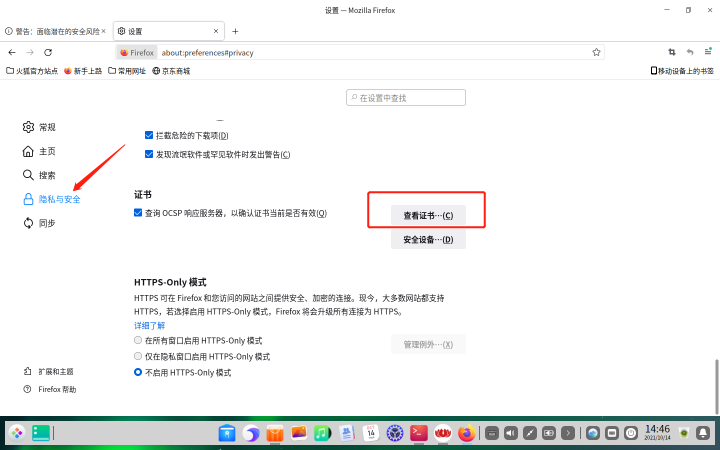Click the 查看证书 button
720x450 pixels.
pos(428,215)
